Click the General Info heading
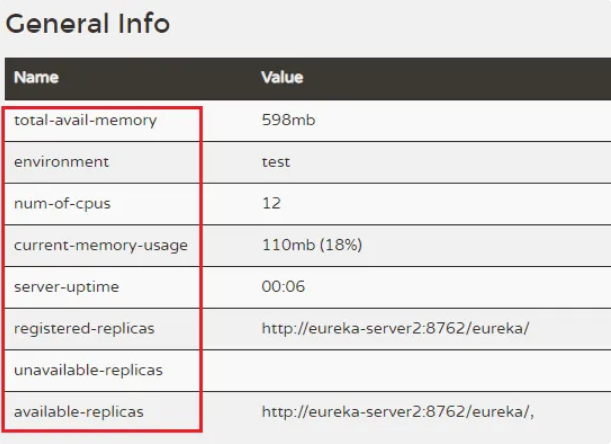Viewport: 611px width, 444px height. (x=88, y=24)
